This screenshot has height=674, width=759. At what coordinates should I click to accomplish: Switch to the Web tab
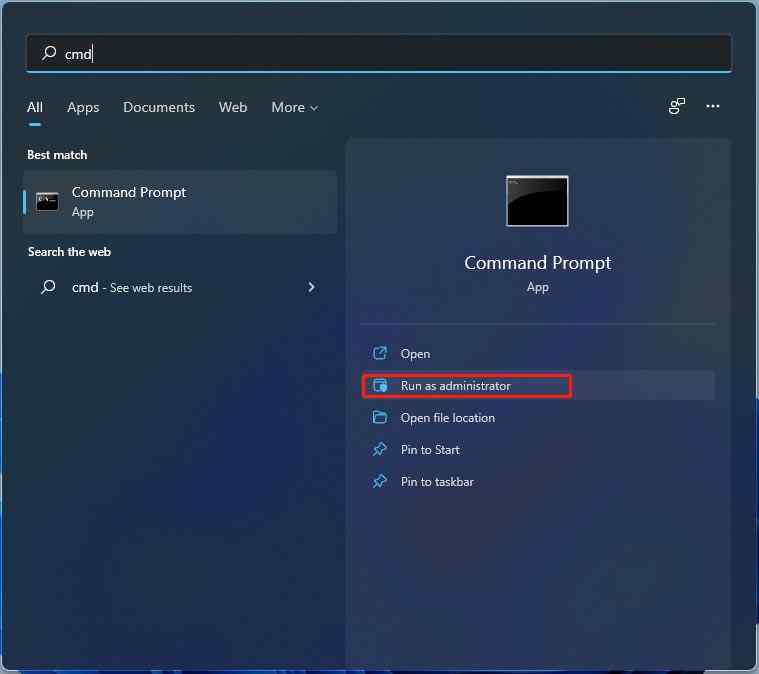coord(233,107)
